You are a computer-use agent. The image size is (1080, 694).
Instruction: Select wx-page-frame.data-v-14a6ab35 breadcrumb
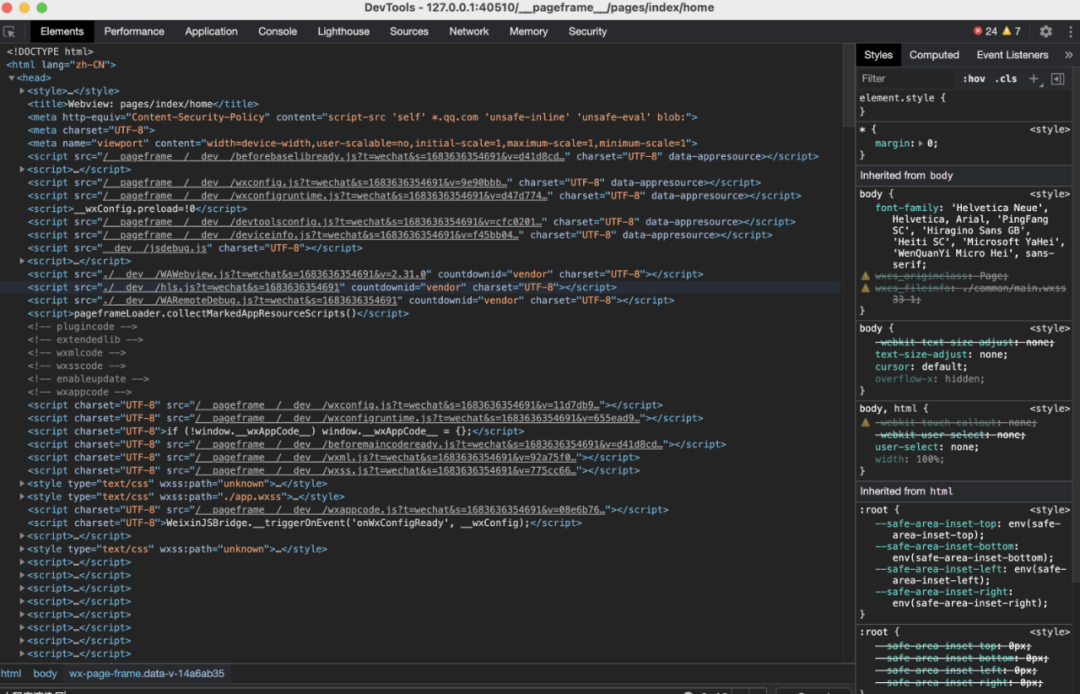point(147,673)
